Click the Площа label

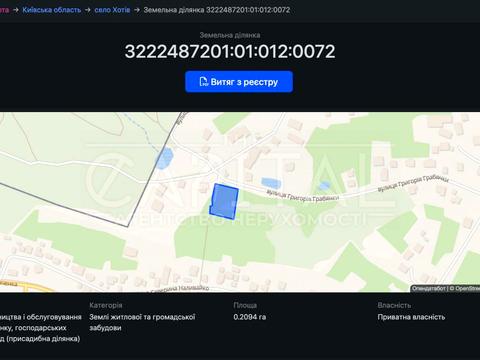(x=245, y=305)
